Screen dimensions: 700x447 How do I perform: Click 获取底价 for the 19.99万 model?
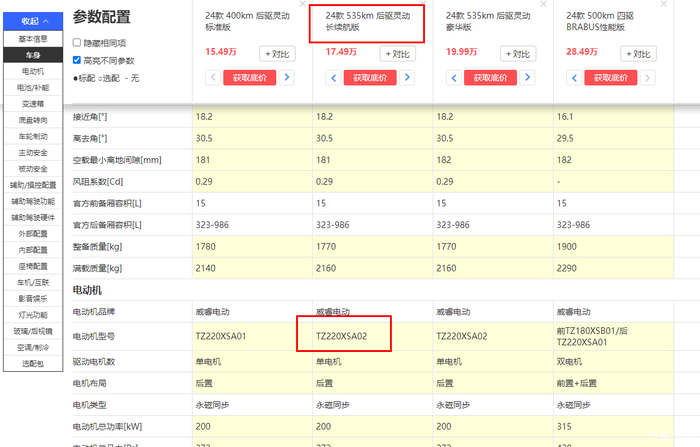point(491,77)
